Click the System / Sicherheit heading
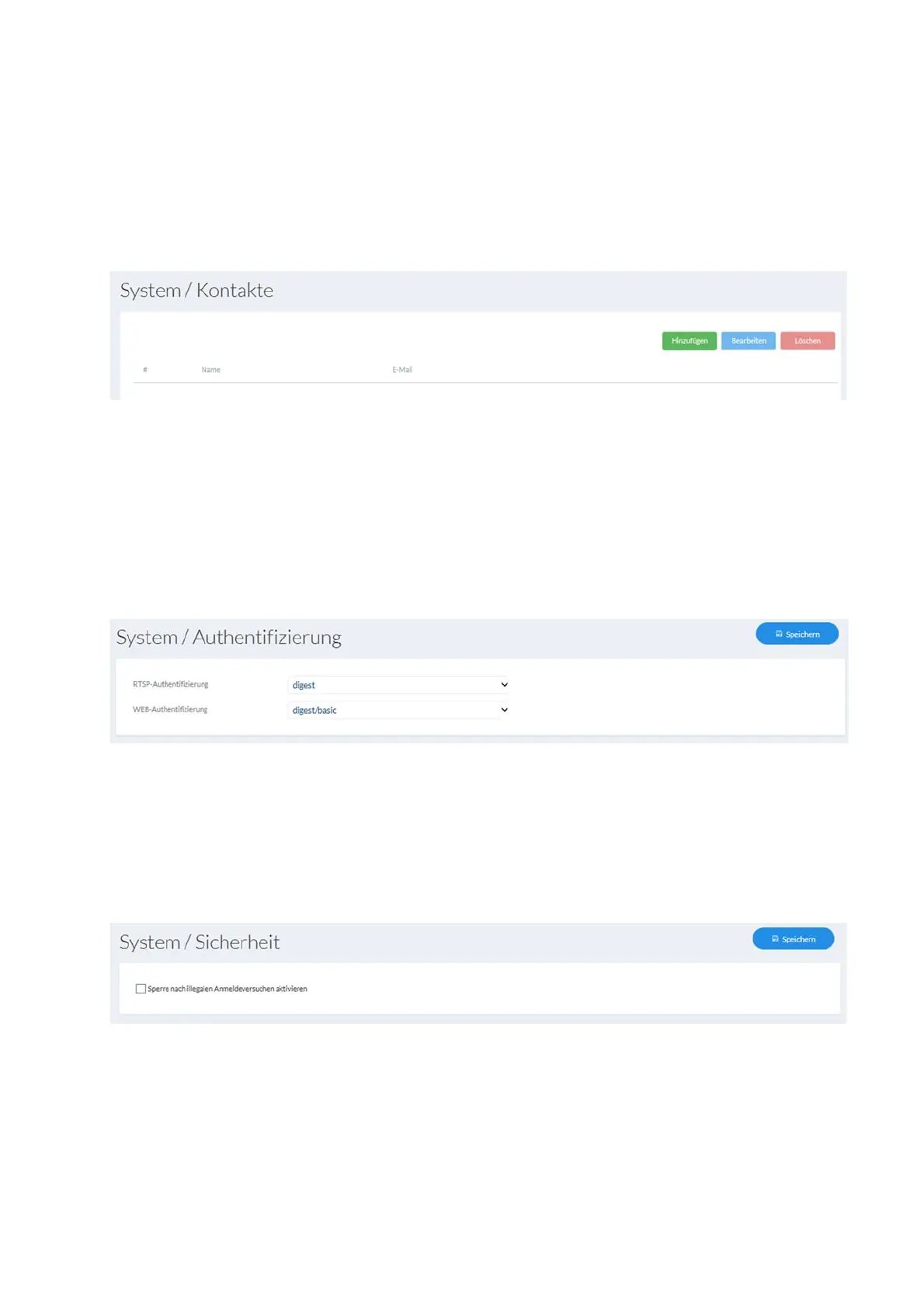 (200, 942)
